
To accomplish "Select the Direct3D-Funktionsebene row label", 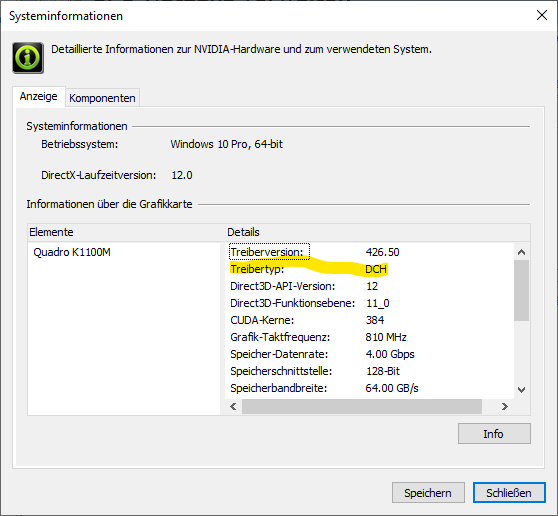I will tap(293, 303).
